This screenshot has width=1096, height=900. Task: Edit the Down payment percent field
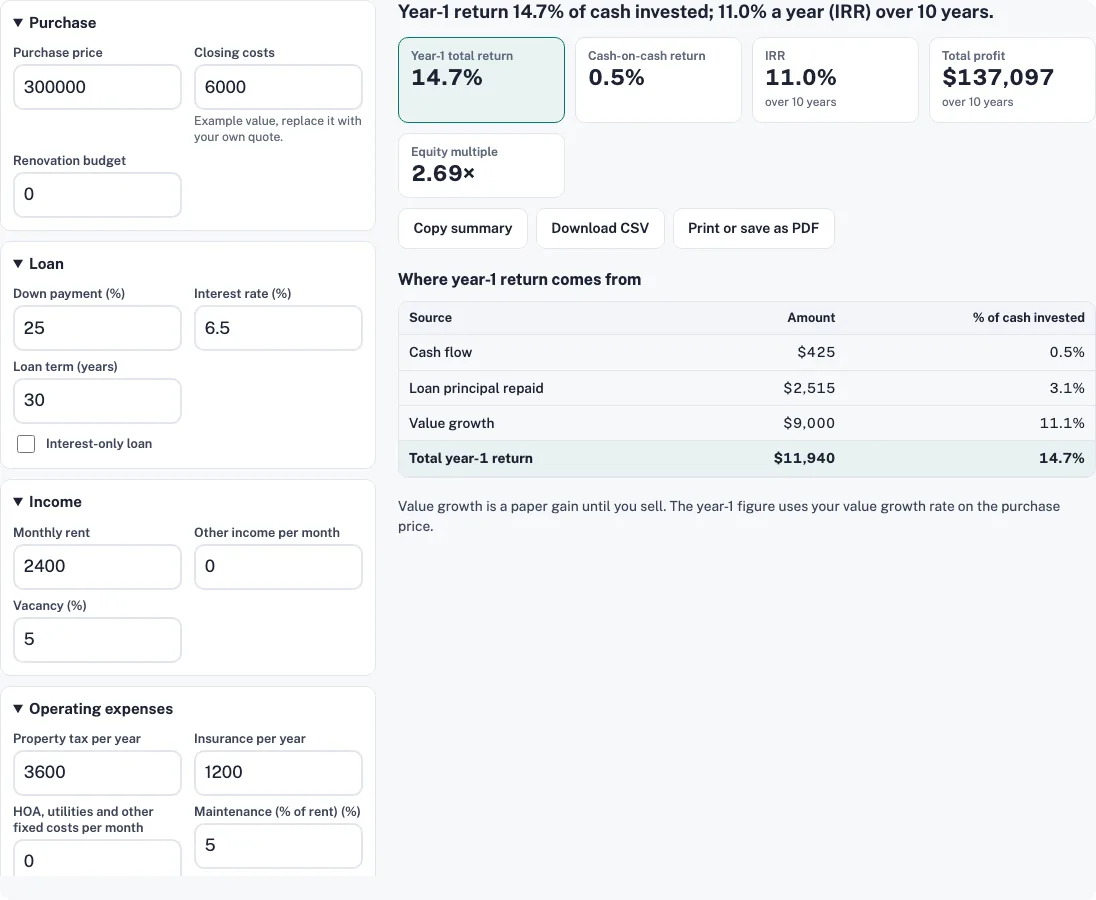click(97, 328)
